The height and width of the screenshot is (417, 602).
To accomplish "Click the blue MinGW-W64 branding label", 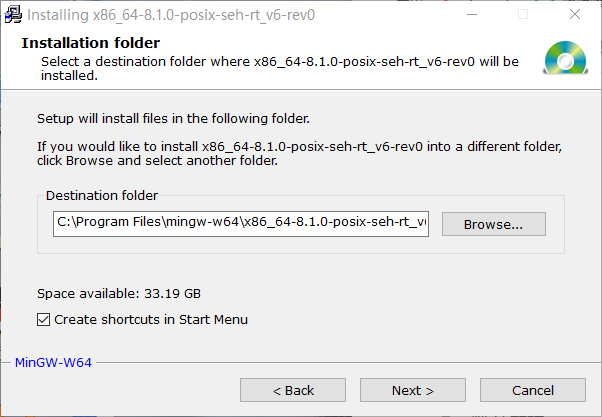I will 54,362.
